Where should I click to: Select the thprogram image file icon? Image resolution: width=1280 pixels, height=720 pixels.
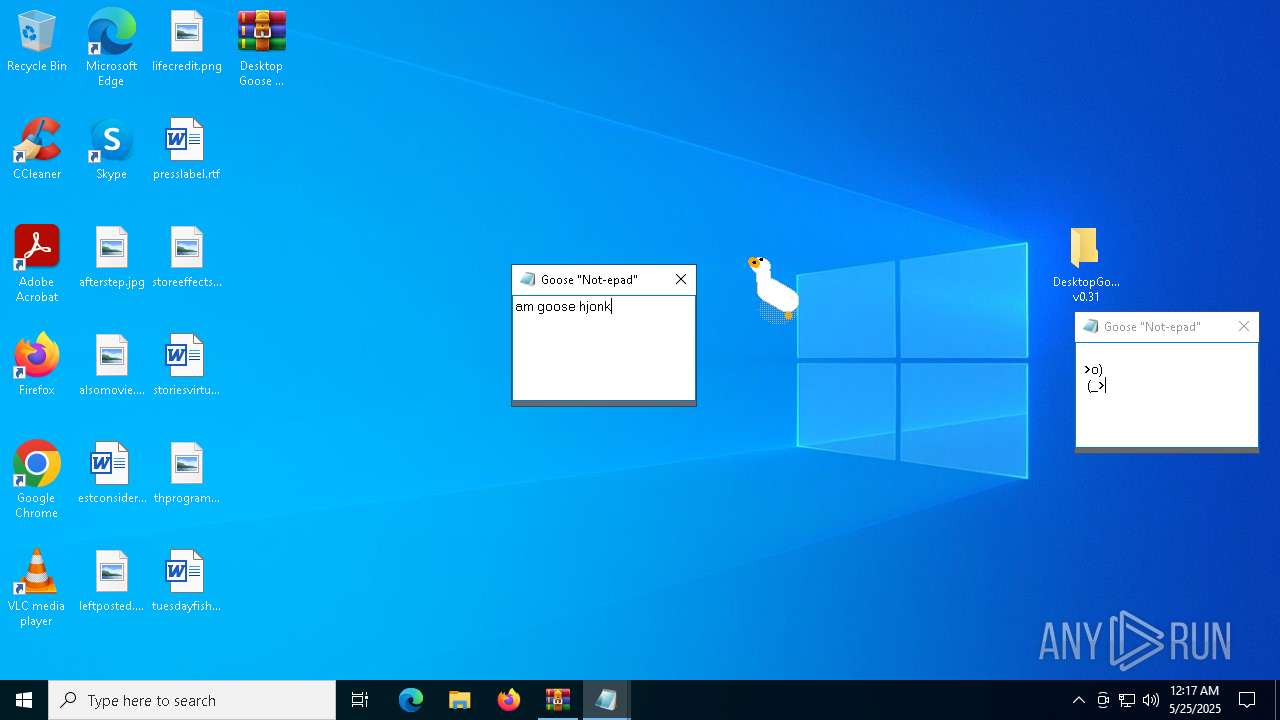[187, 474]
